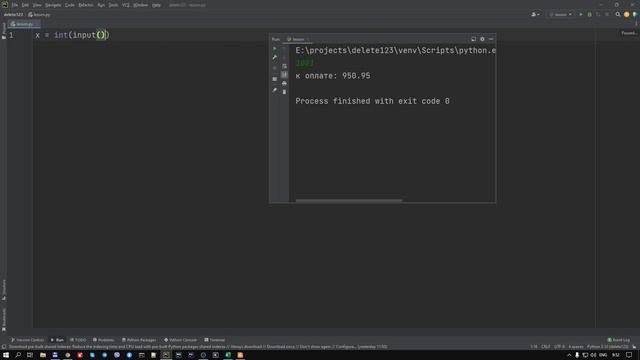This screenshot has height=360, width=640.
Task: Click the cursor position indicator in status bar
Action: coord(534,347)
